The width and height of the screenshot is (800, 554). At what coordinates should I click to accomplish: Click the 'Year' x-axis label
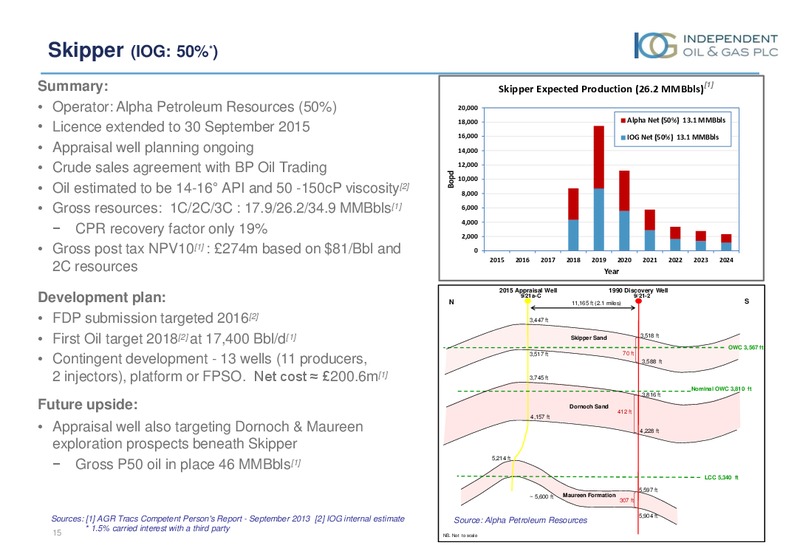611,271
